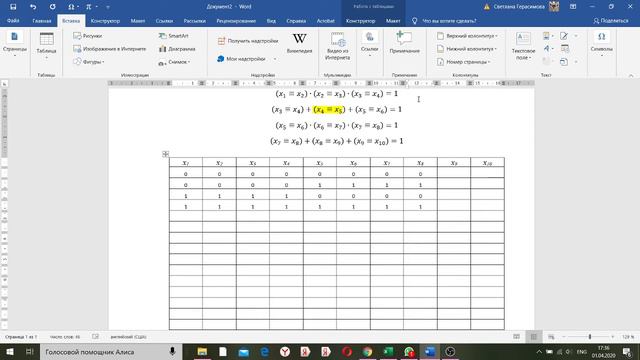Insert an equation using the Pi icon
This screenshot has height=360, width=640.
[x=89, y=7]
